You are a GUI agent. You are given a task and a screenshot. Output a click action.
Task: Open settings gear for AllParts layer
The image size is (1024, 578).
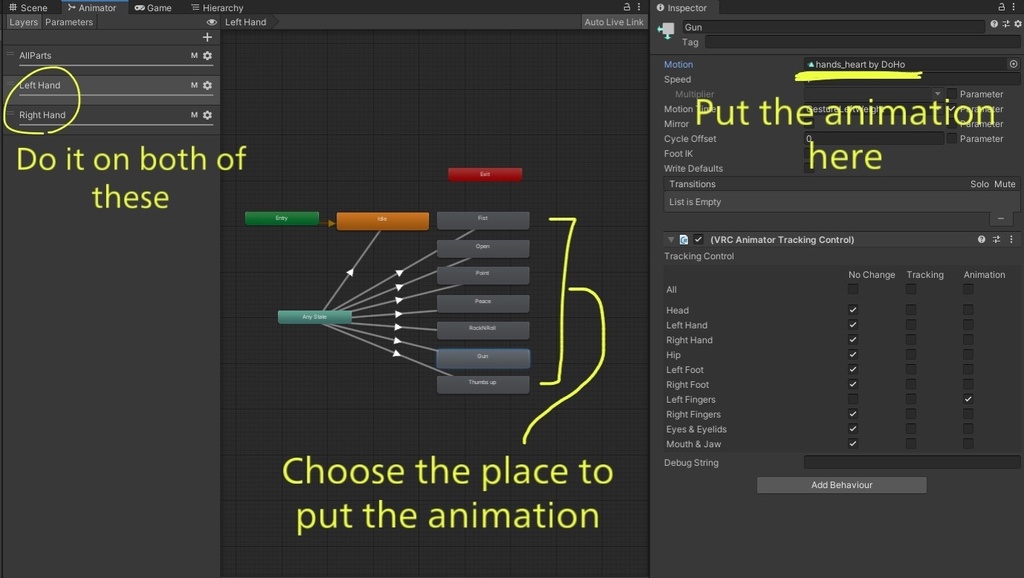point(207,56)
